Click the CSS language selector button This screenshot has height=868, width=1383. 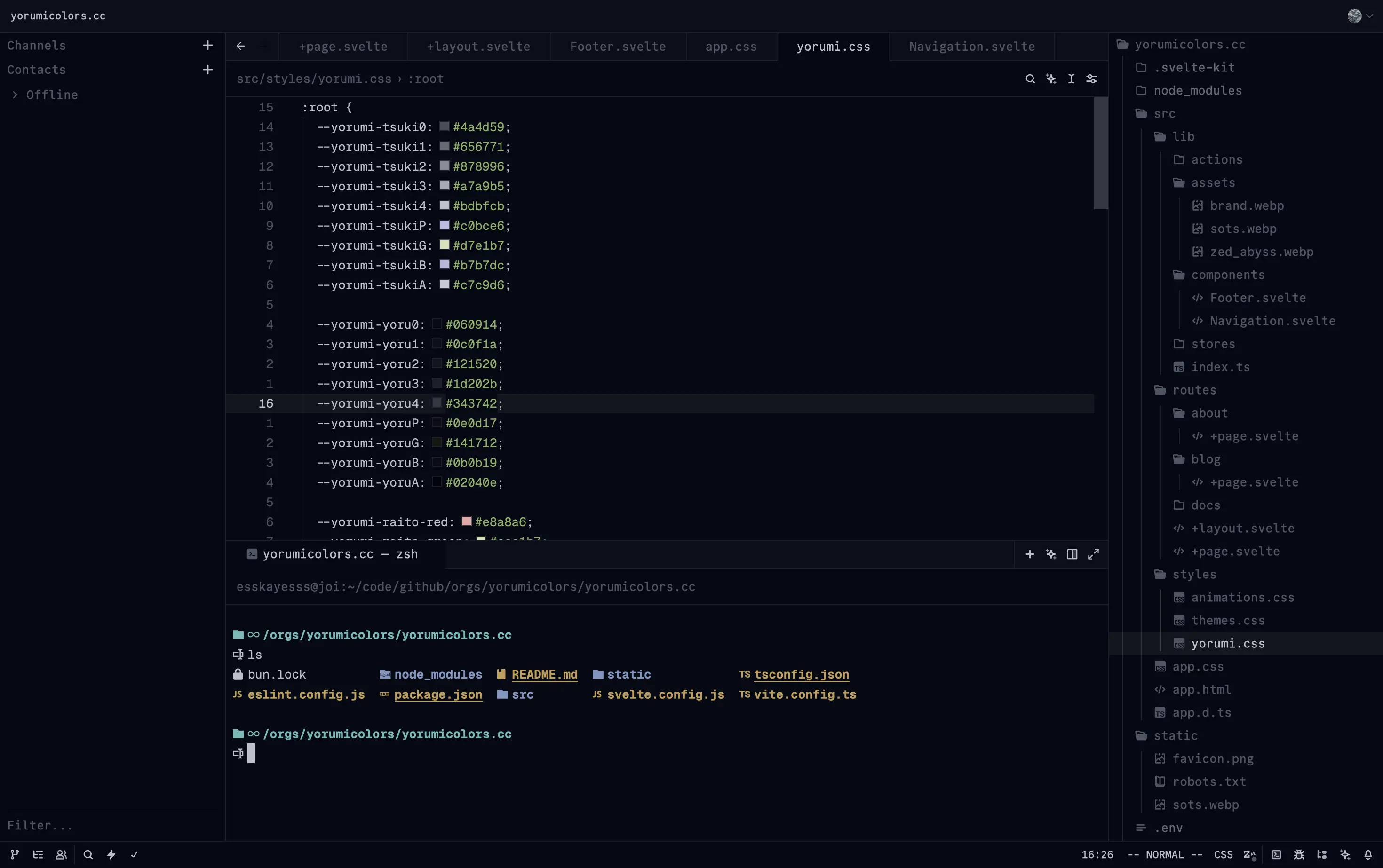[1223, 855]
